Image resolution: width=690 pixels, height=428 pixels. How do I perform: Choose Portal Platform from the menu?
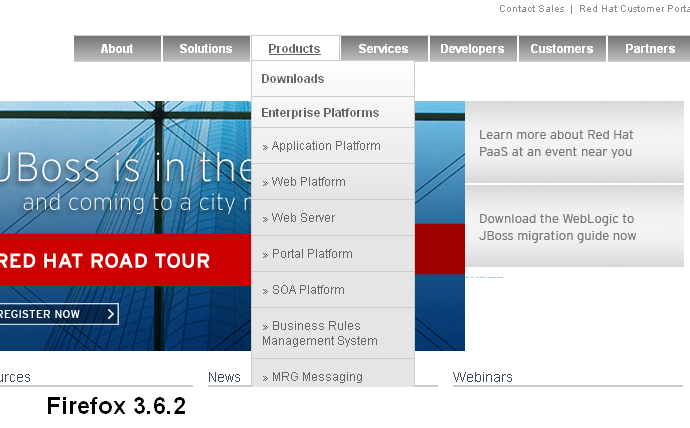[x=333, y=254]
